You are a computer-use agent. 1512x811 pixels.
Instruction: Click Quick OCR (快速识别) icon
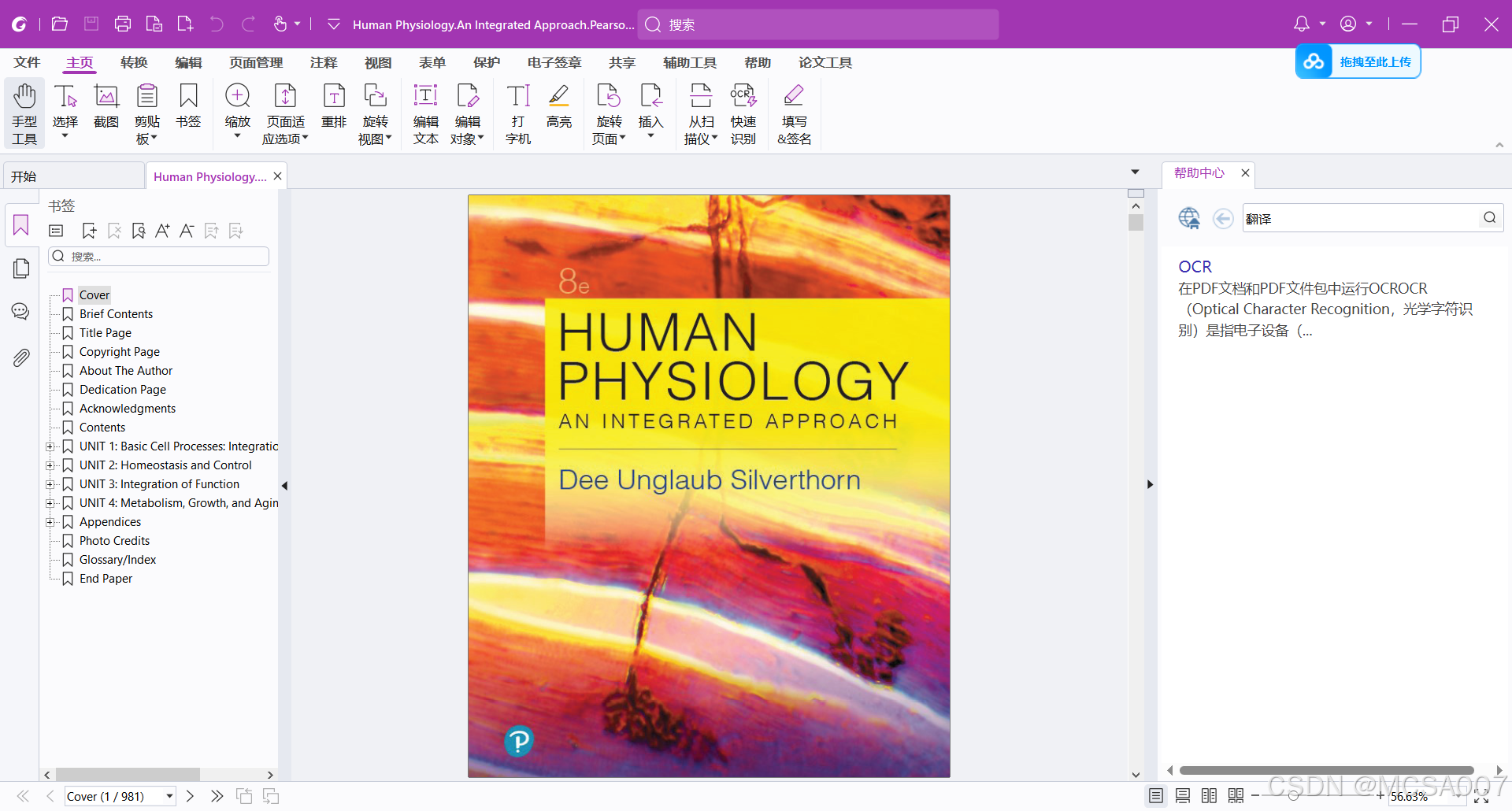(743, 113)
